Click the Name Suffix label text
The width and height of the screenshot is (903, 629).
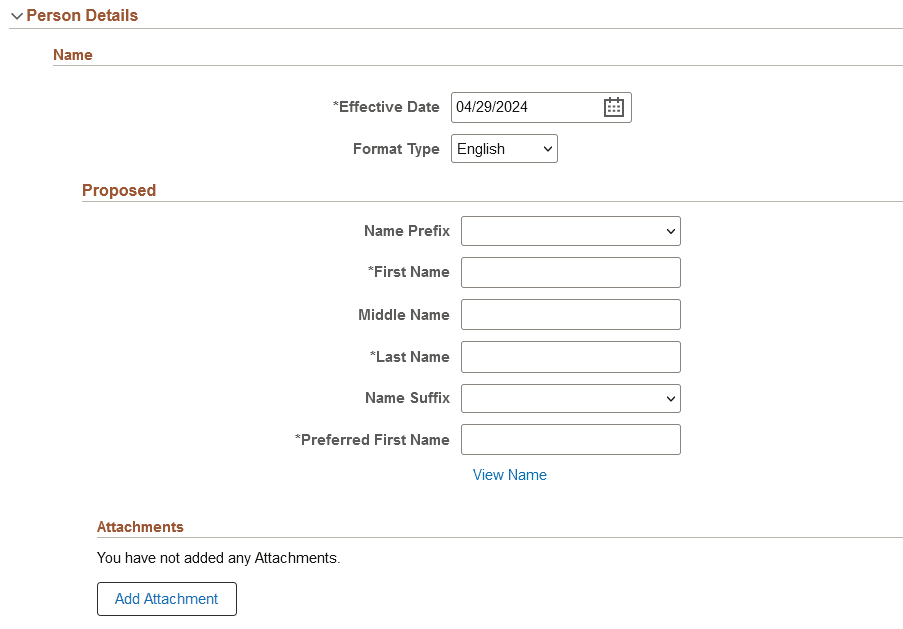[407, 398]
